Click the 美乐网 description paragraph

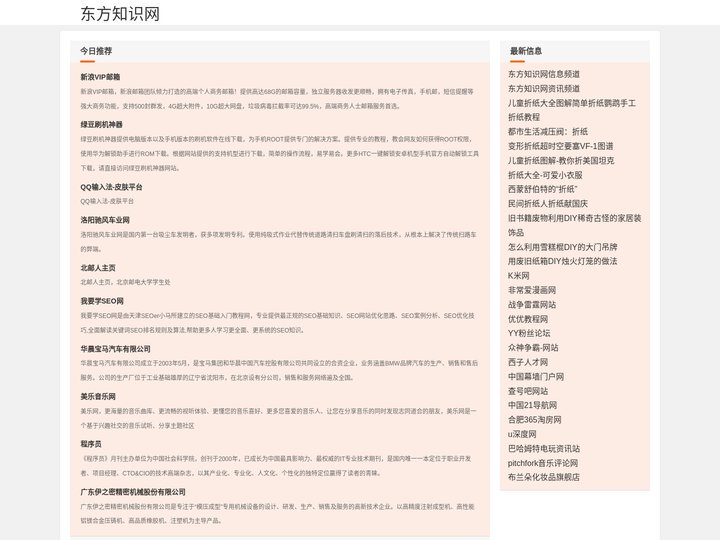pyautogui.click(x=278, y=418)
